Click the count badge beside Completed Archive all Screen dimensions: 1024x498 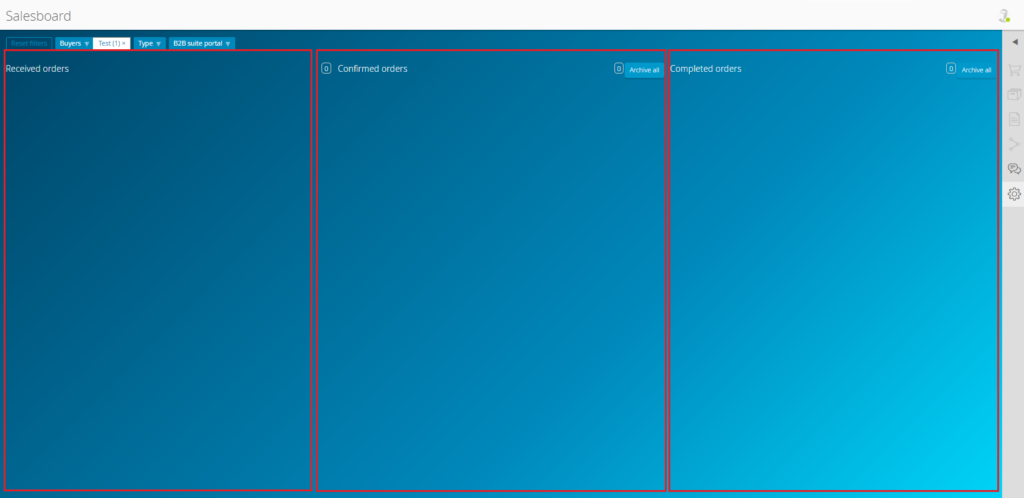click(x=951, y=68)
